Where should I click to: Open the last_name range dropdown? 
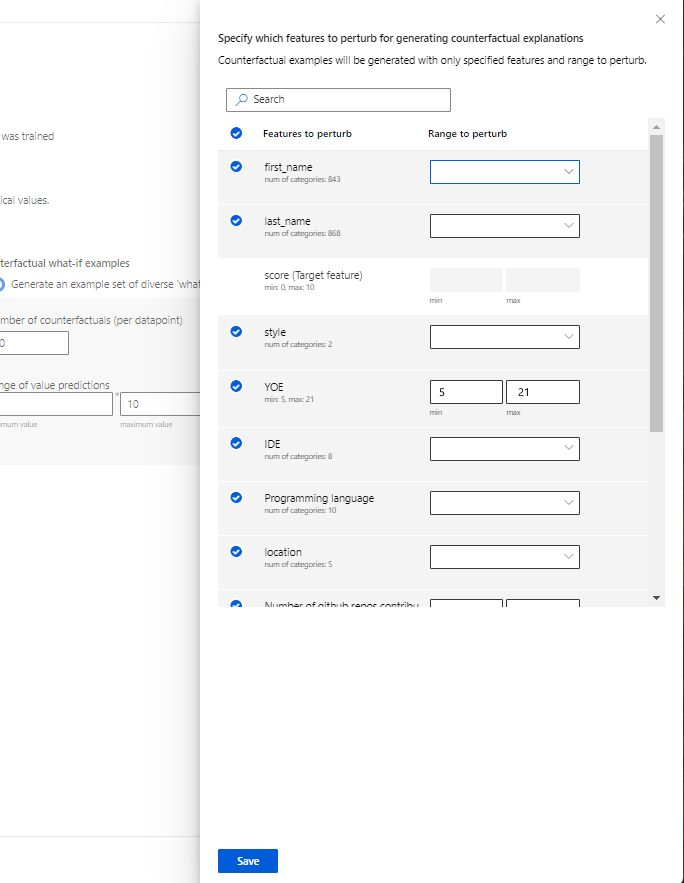click(x=504, y=226)
